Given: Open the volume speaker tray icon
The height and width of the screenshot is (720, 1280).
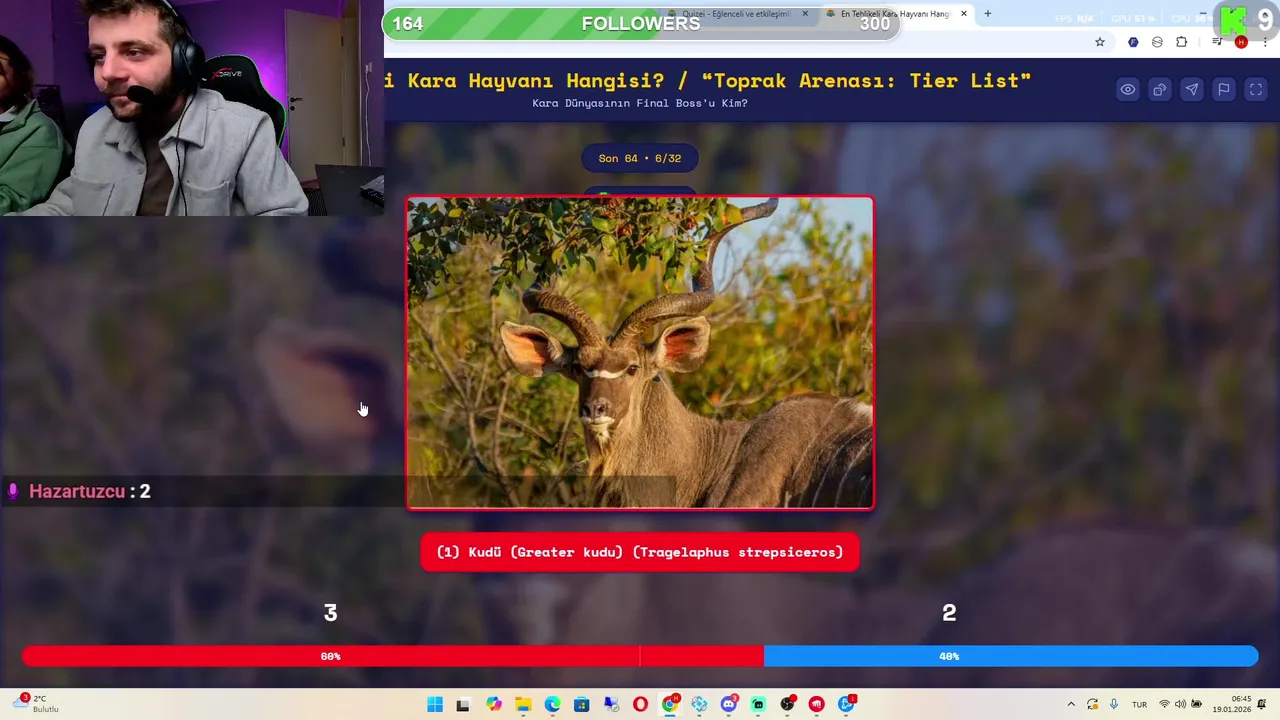Looking at the screenshot, I should click(1180, 705).
